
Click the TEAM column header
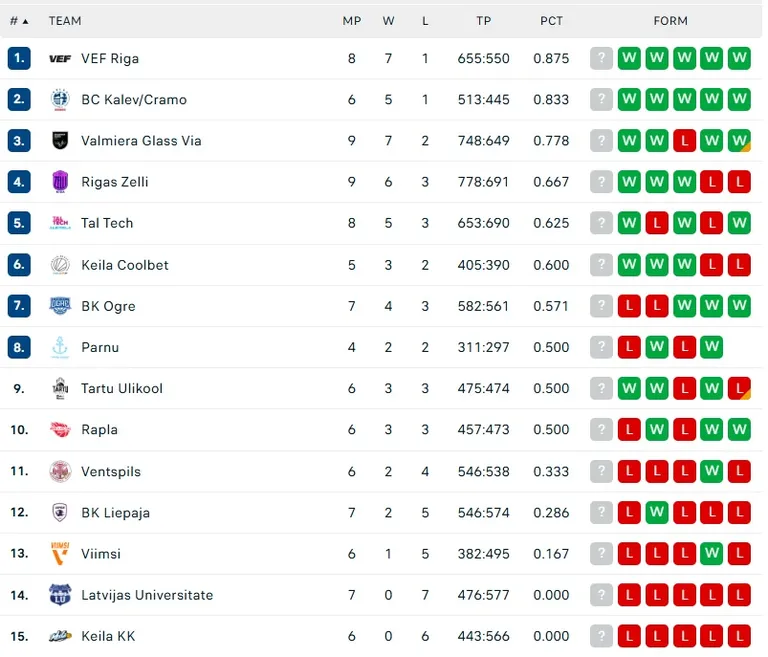[x=65, y=21]
